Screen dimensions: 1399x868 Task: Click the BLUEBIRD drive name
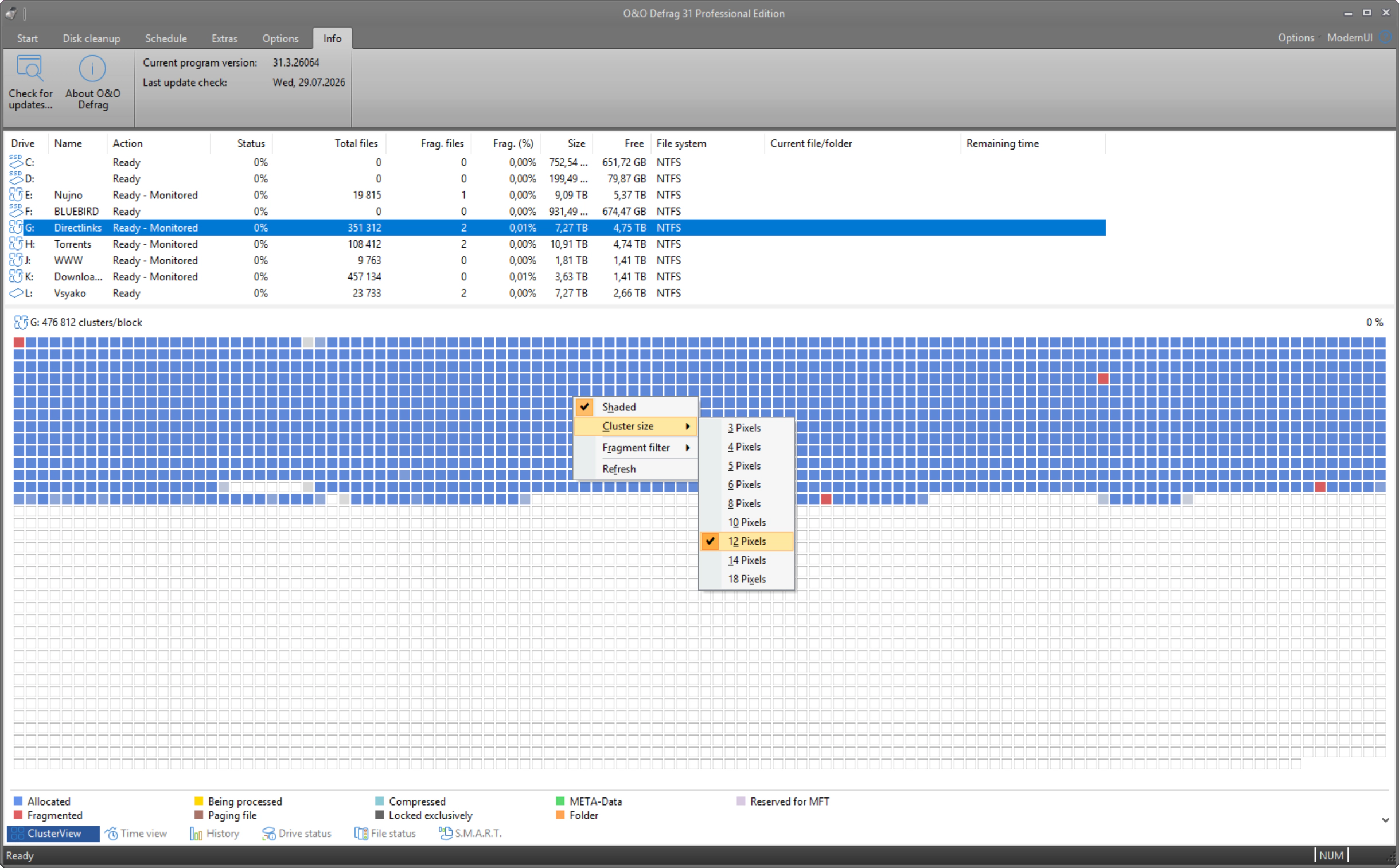[76, 211]
